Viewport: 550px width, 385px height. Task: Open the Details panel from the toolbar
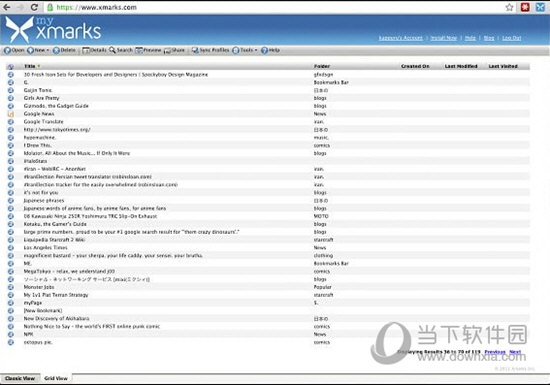94,50
